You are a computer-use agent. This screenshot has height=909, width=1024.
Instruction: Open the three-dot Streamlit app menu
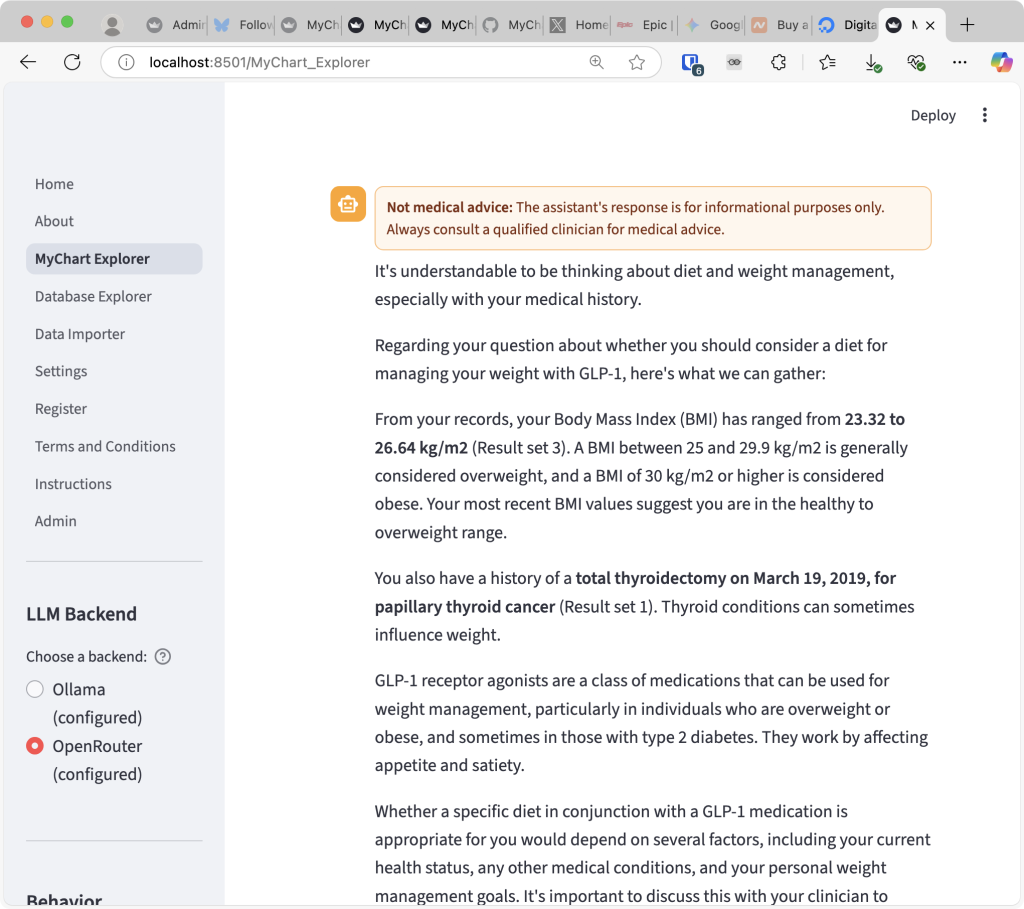(x=984, y=115)
